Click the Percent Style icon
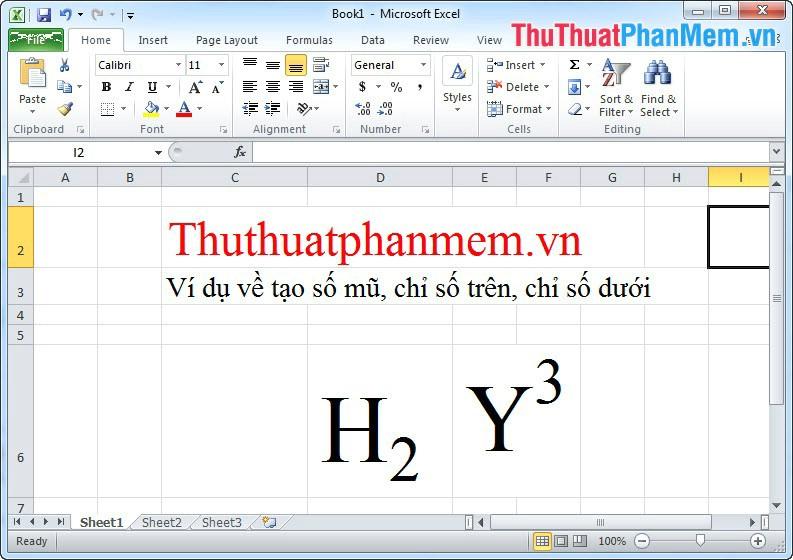 coord(396,87)
